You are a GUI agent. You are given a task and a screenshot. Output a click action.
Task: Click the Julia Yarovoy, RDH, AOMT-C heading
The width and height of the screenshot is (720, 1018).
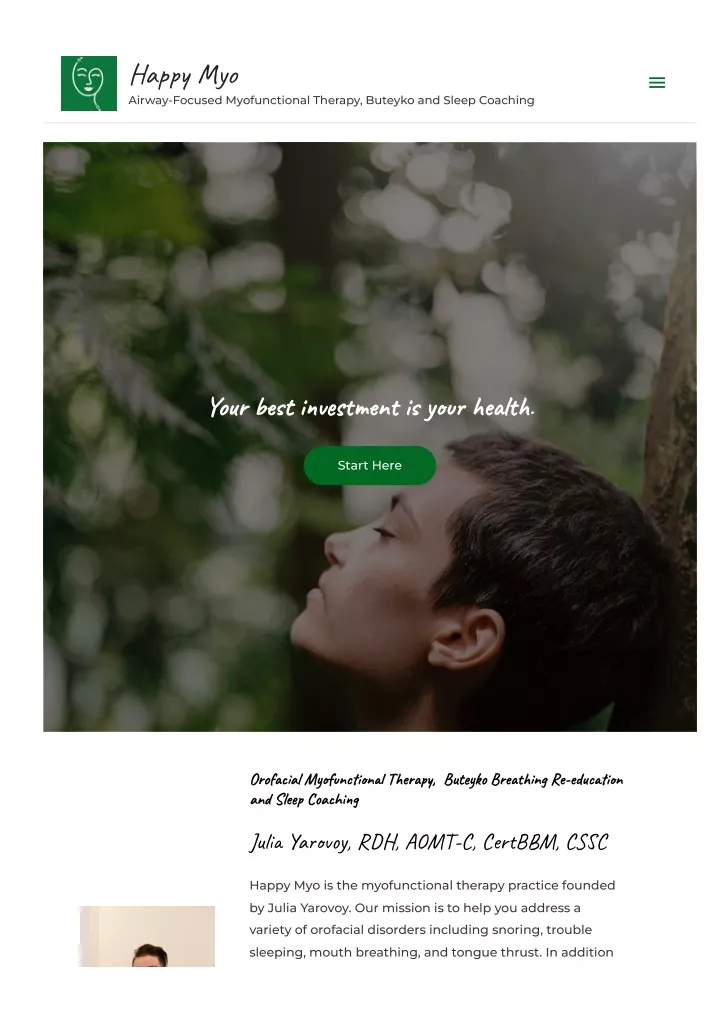(x=428, y=843)
